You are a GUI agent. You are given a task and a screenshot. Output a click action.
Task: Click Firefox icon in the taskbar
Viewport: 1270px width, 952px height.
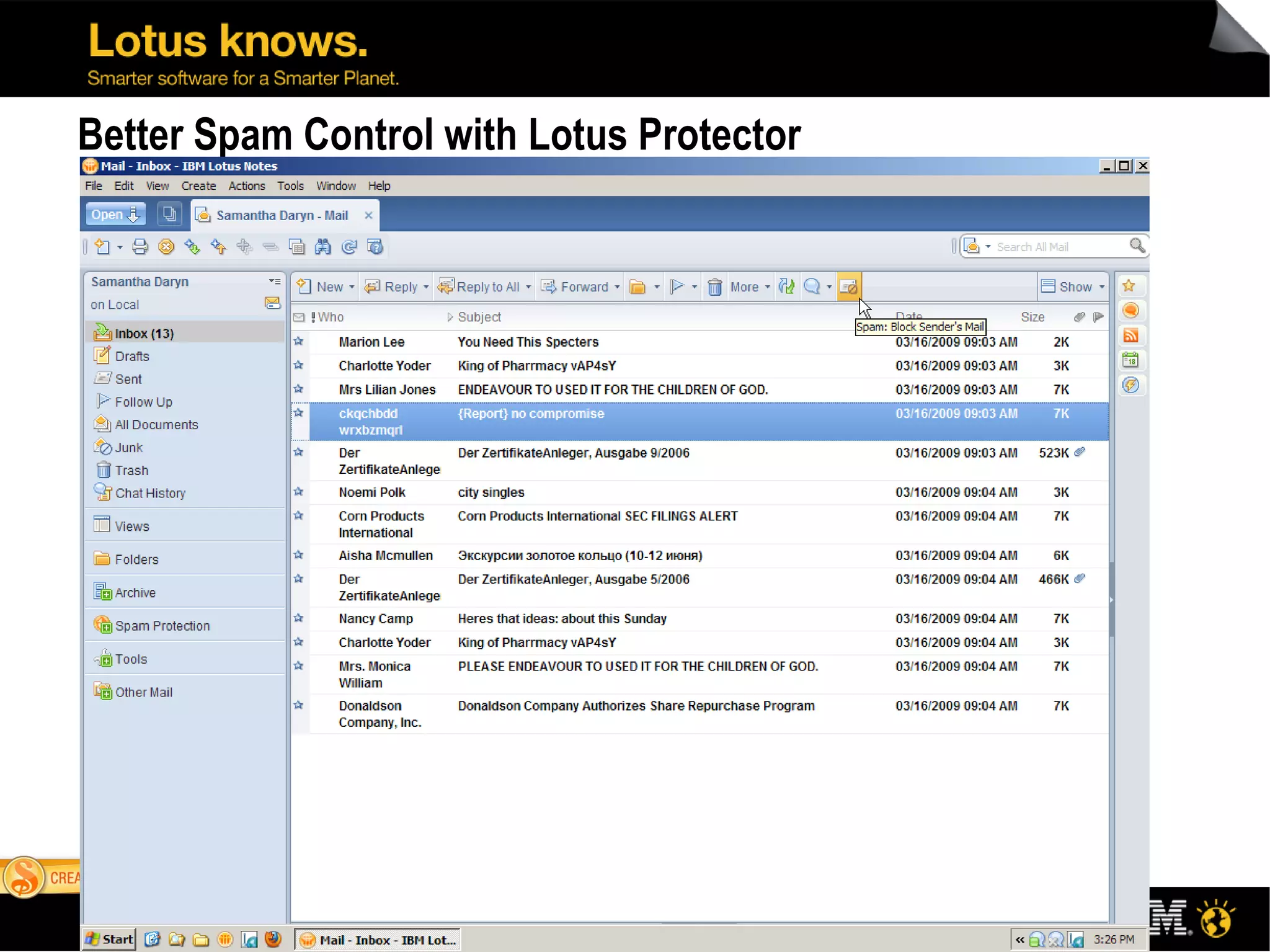click(273, 939)
